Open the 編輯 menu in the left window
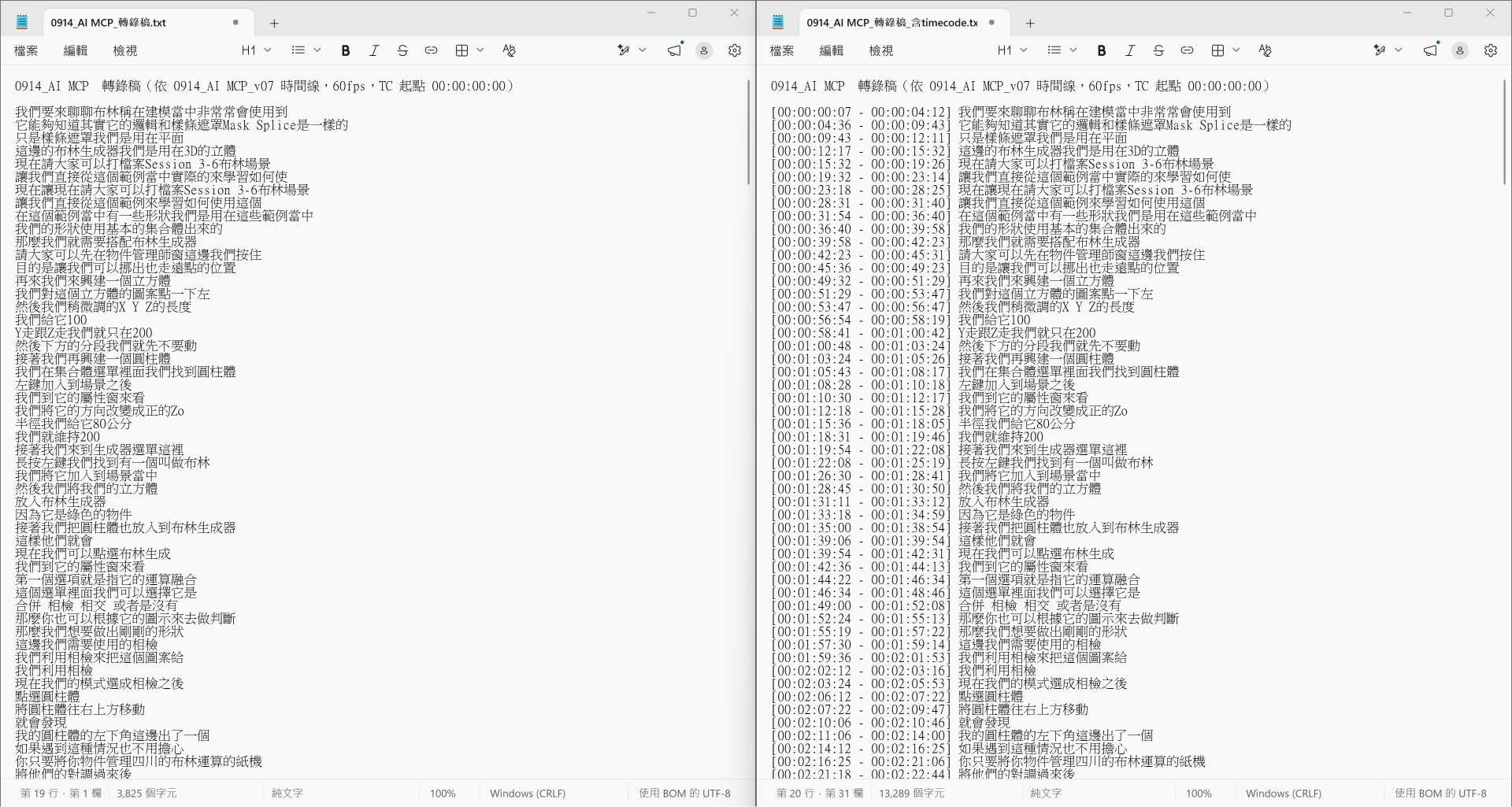1512x807 pixels. coord(76,50)
